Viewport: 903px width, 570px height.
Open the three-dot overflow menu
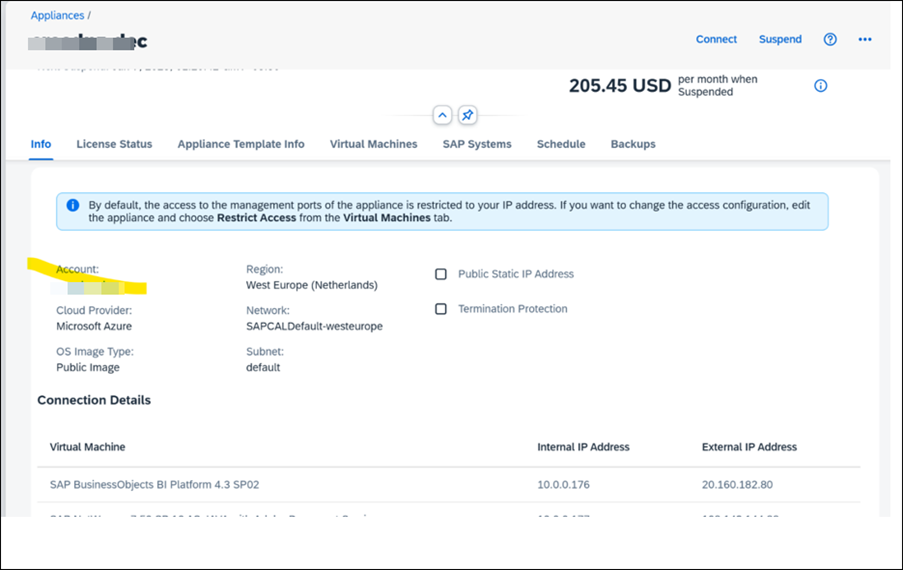pyautogui.click(x=865, y=39)
